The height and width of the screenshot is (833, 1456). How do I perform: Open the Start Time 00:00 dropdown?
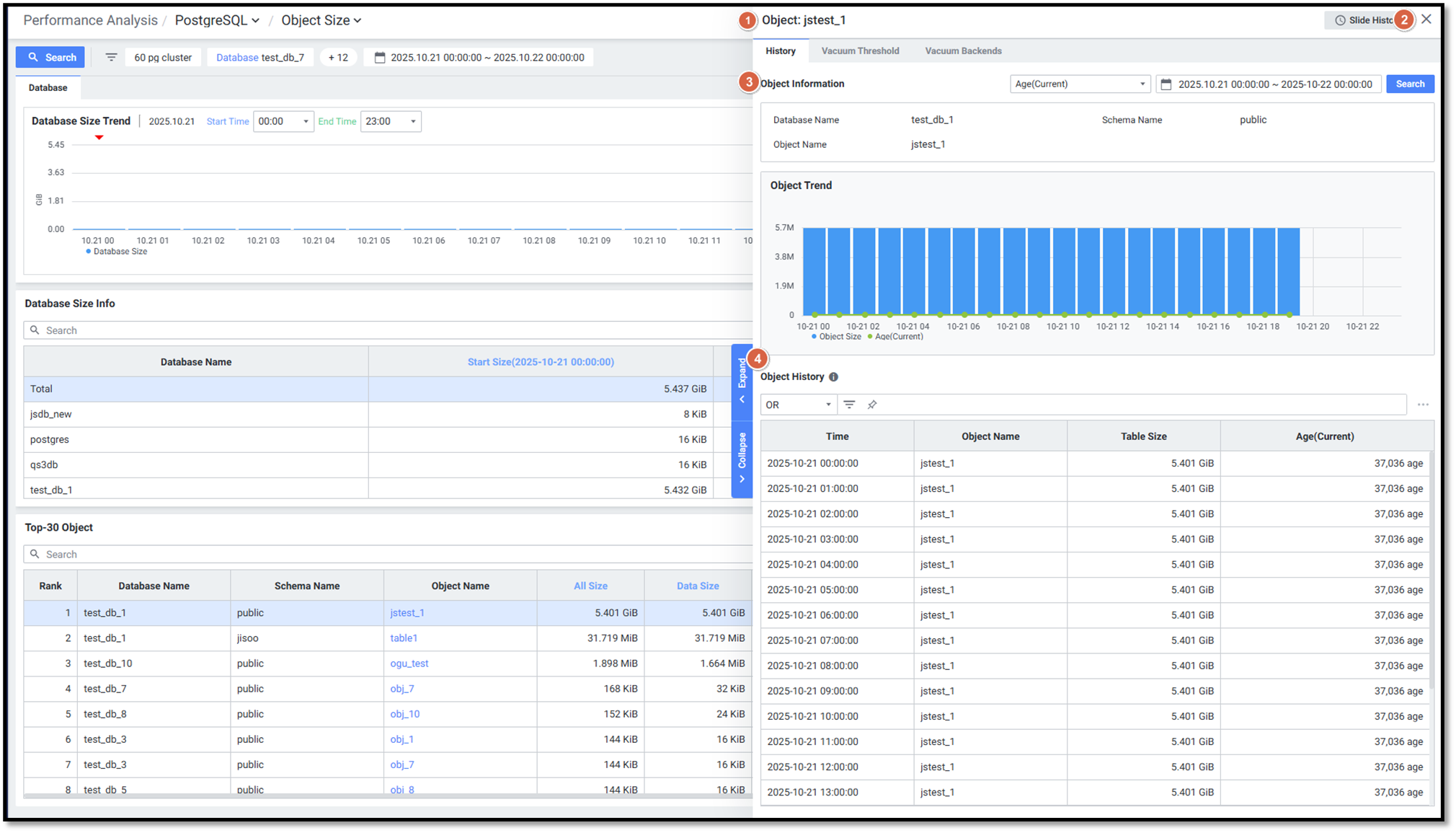coord(283,121)
